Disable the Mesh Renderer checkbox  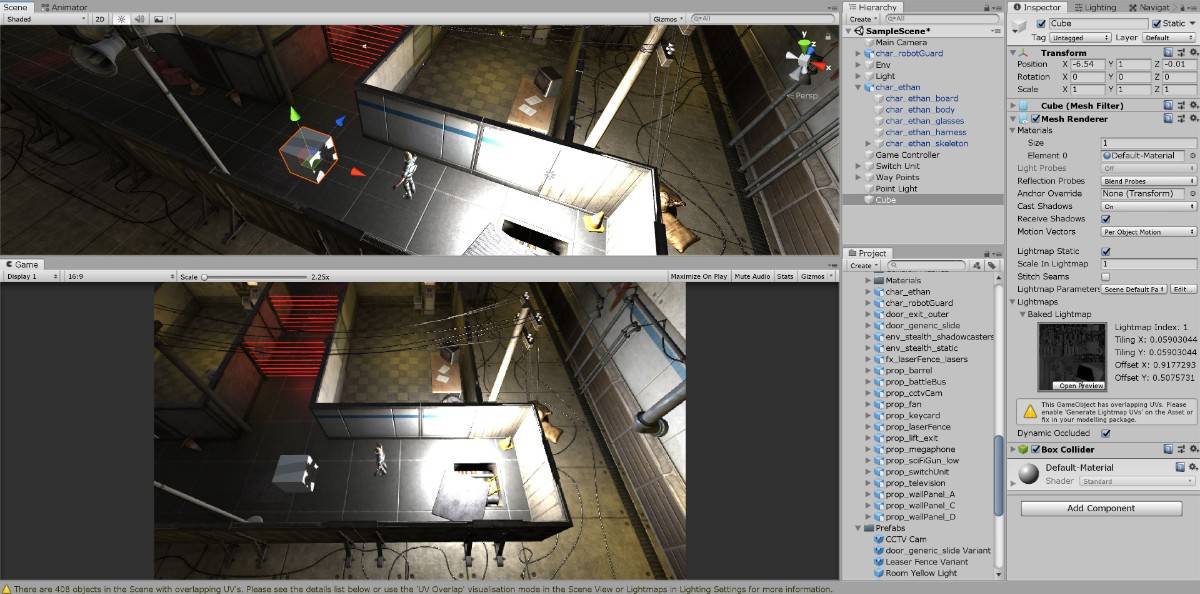pyautogui.click(x=1035, y=118)
